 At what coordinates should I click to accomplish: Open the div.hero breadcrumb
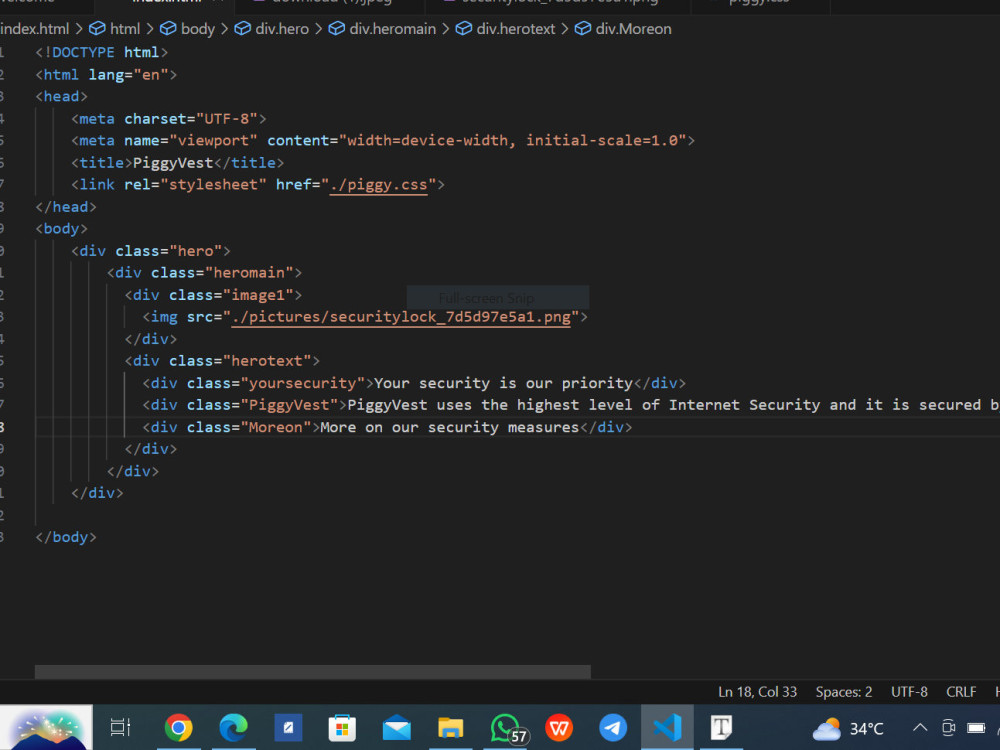coord(272,29)
